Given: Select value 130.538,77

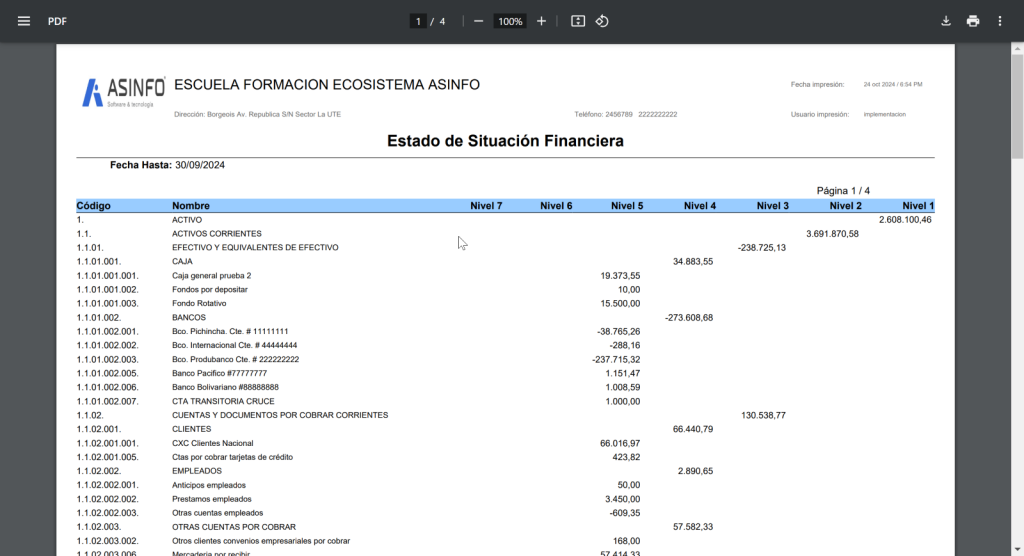Looking at the screenshot, I should pyautogui.click(x=763, y=416).
